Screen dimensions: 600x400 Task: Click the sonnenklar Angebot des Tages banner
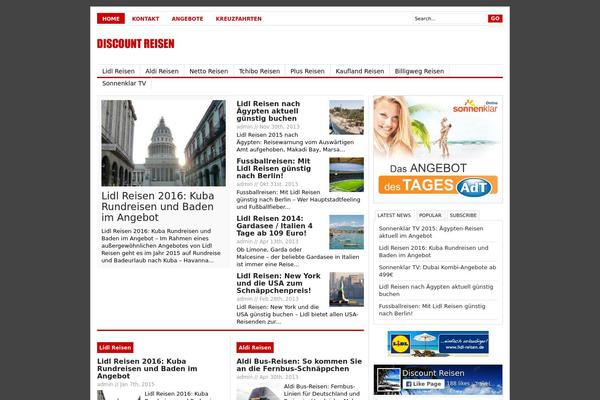pyautogui.click(x=438, y=149)
